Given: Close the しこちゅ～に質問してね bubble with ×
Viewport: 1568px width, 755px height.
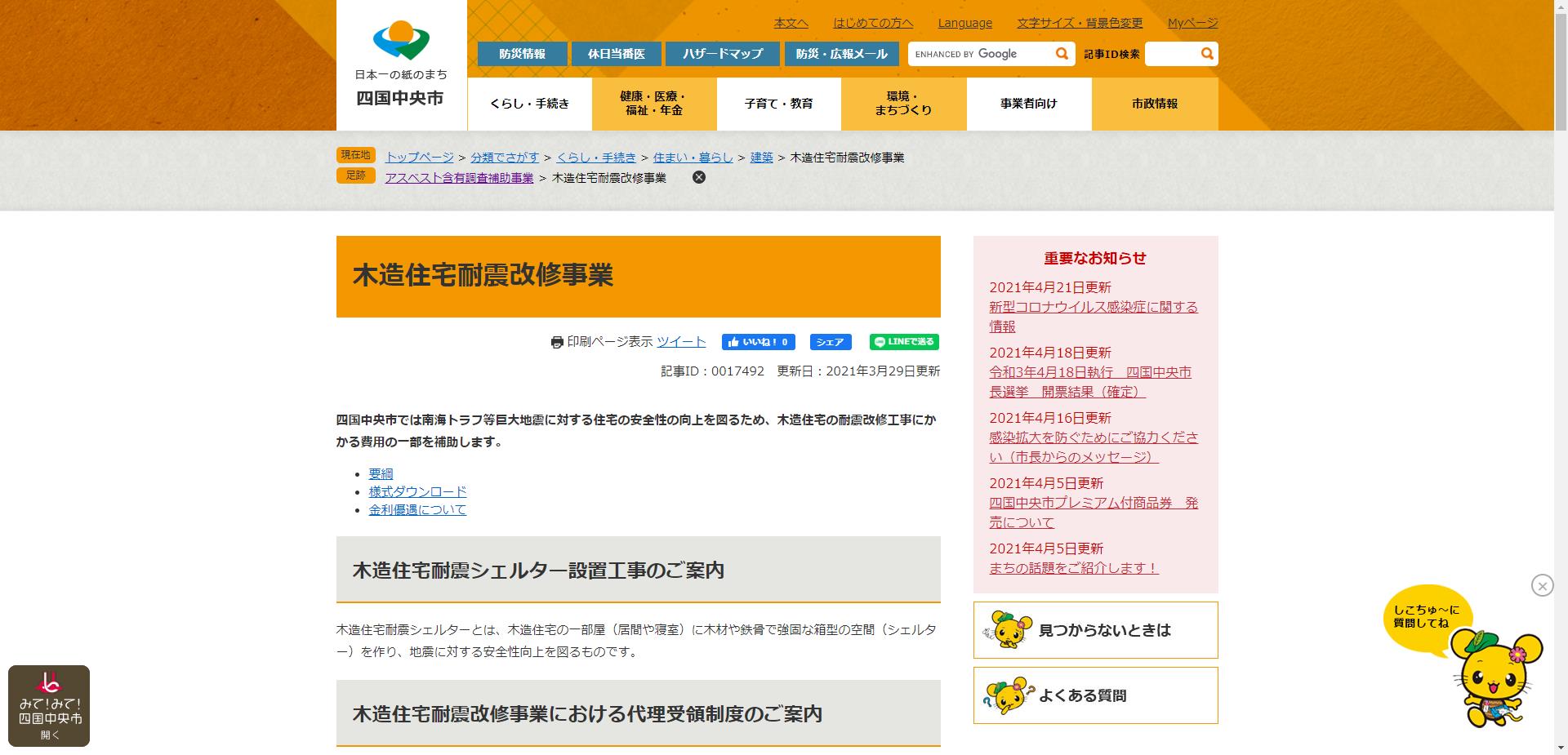Looking at the screenshot, I should (x=1542, y=584).
